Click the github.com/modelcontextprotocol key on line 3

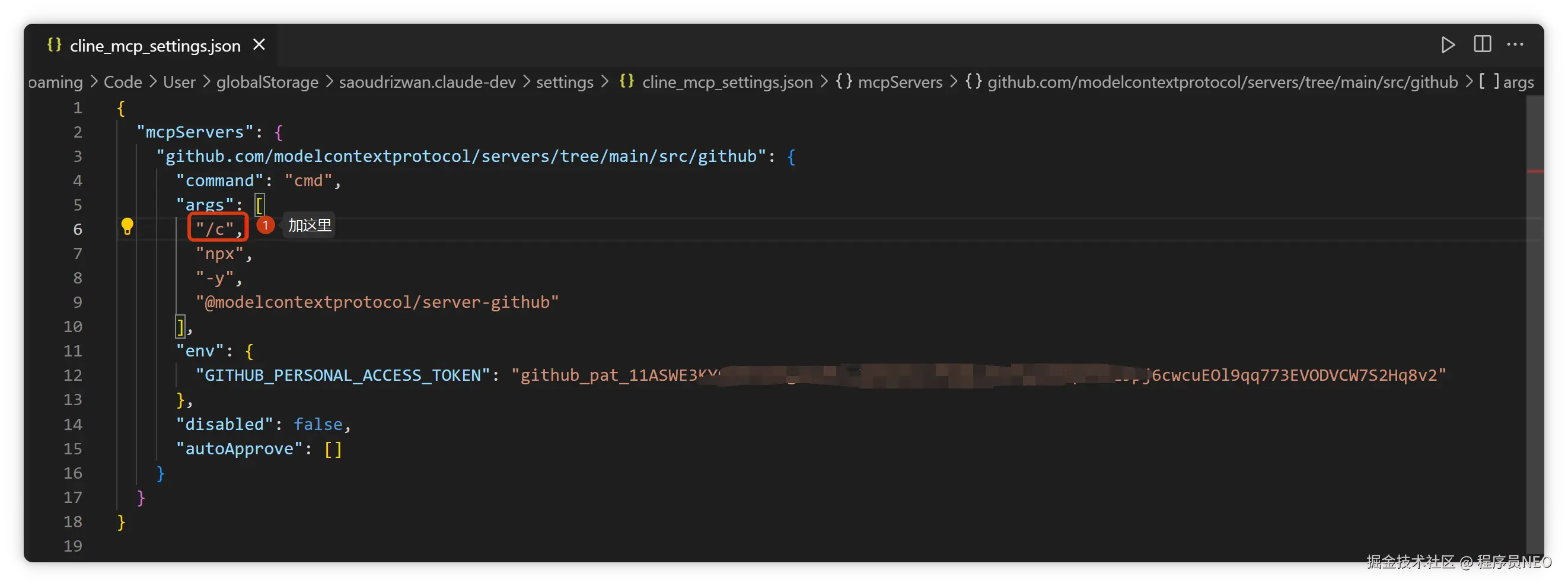[461, 157]
